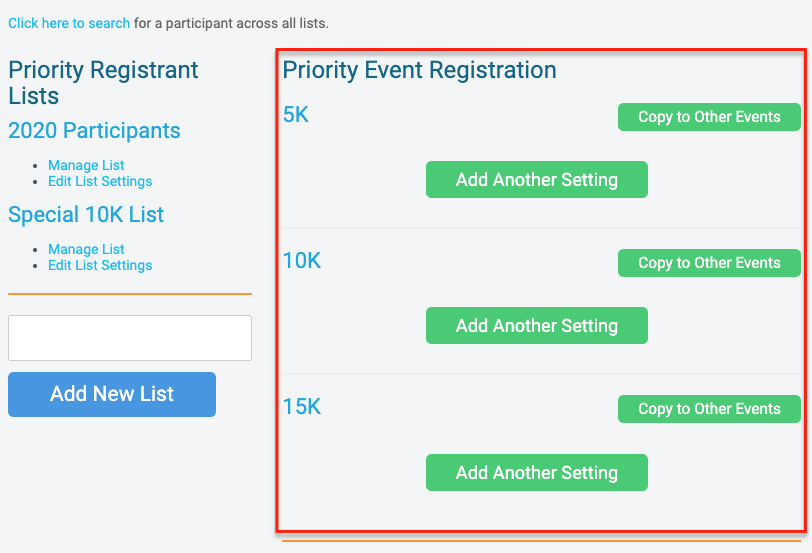The width and height of the screenshot is (812, 553).
Task: Open Manage List under Special 10K List
Action: (86, 249)
